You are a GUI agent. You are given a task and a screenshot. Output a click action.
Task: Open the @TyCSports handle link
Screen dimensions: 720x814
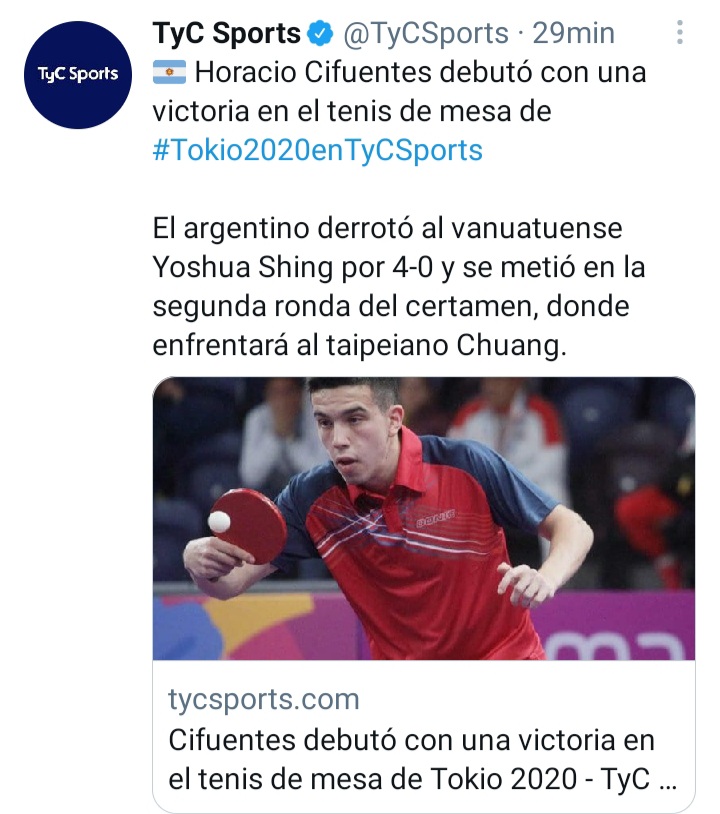coord(426,34)
